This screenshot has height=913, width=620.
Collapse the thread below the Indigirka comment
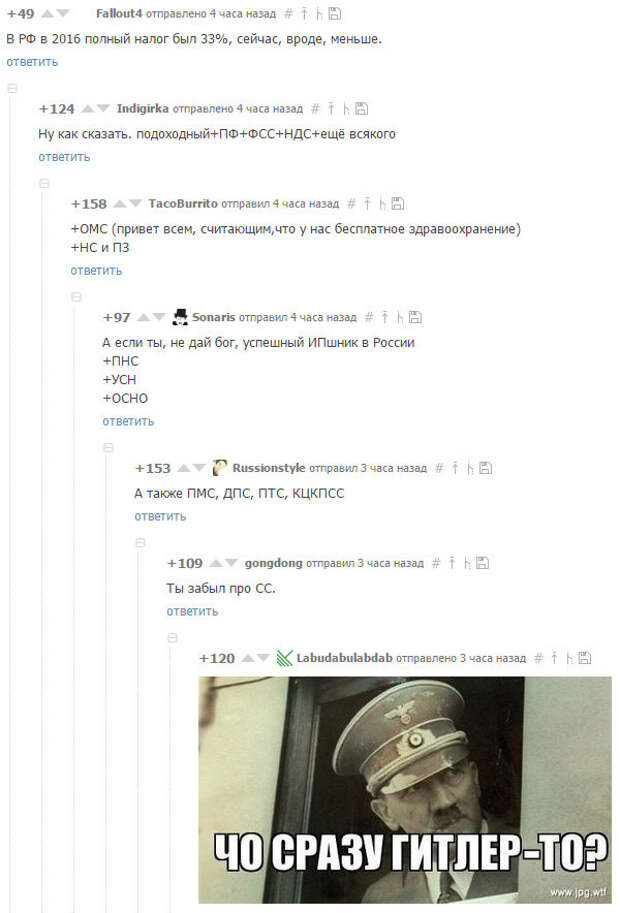coord(44,183)
